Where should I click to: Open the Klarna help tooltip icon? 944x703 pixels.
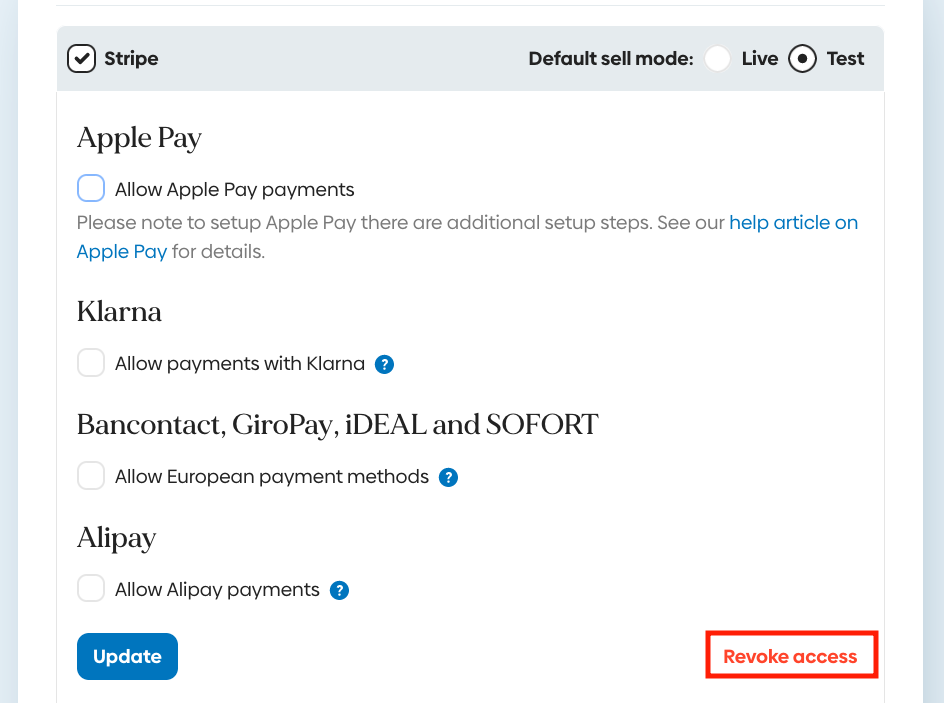click(384, 364)
